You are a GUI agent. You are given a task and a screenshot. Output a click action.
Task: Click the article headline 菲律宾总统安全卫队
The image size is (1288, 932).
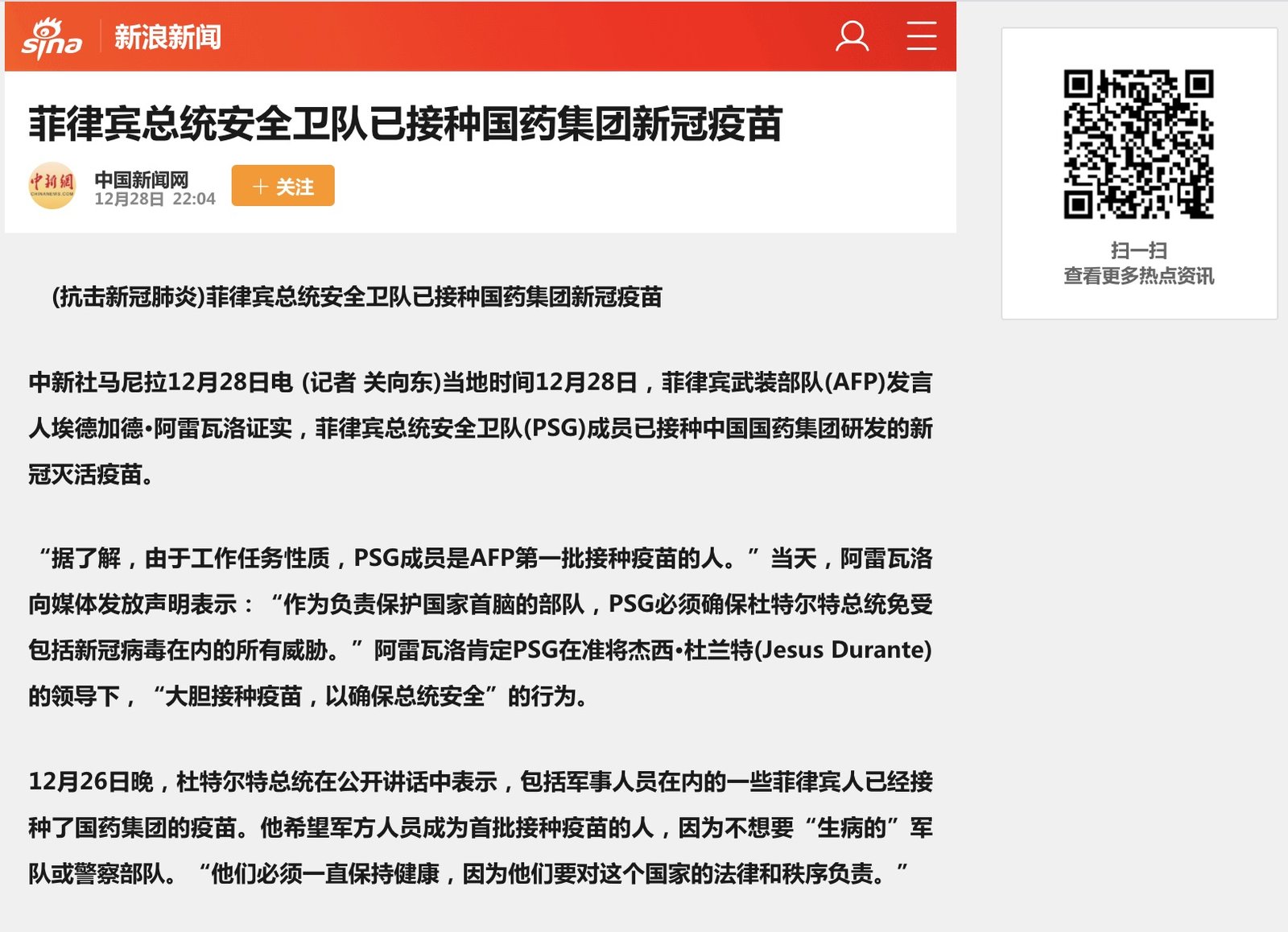(406, 124)
